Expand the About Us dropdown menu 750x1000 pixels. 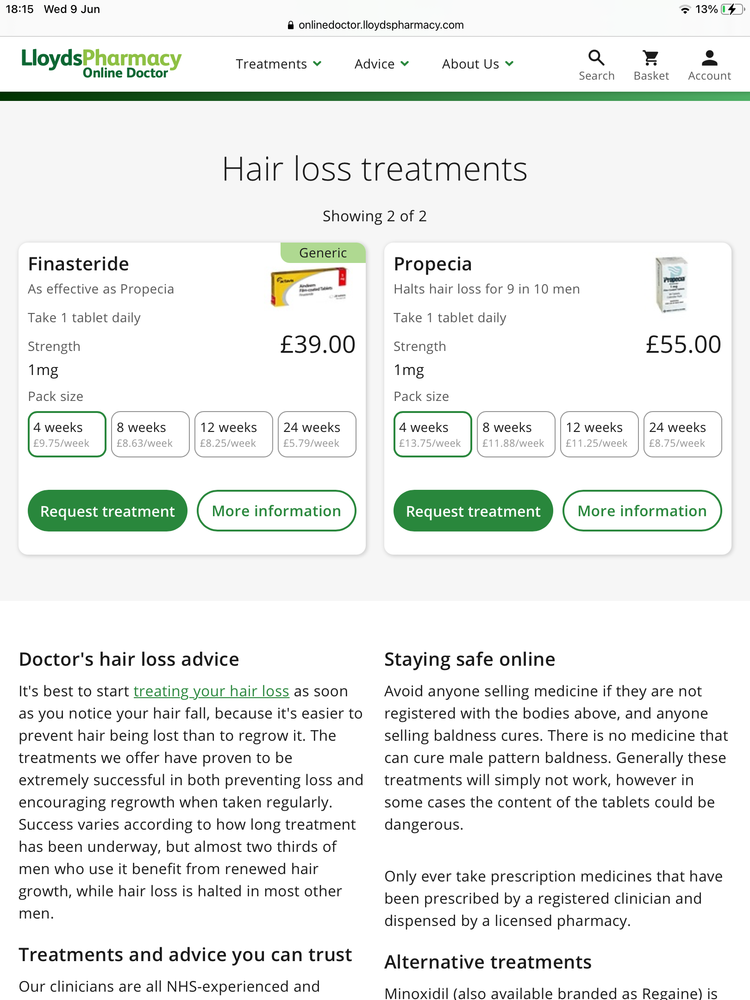coord(478,64)
